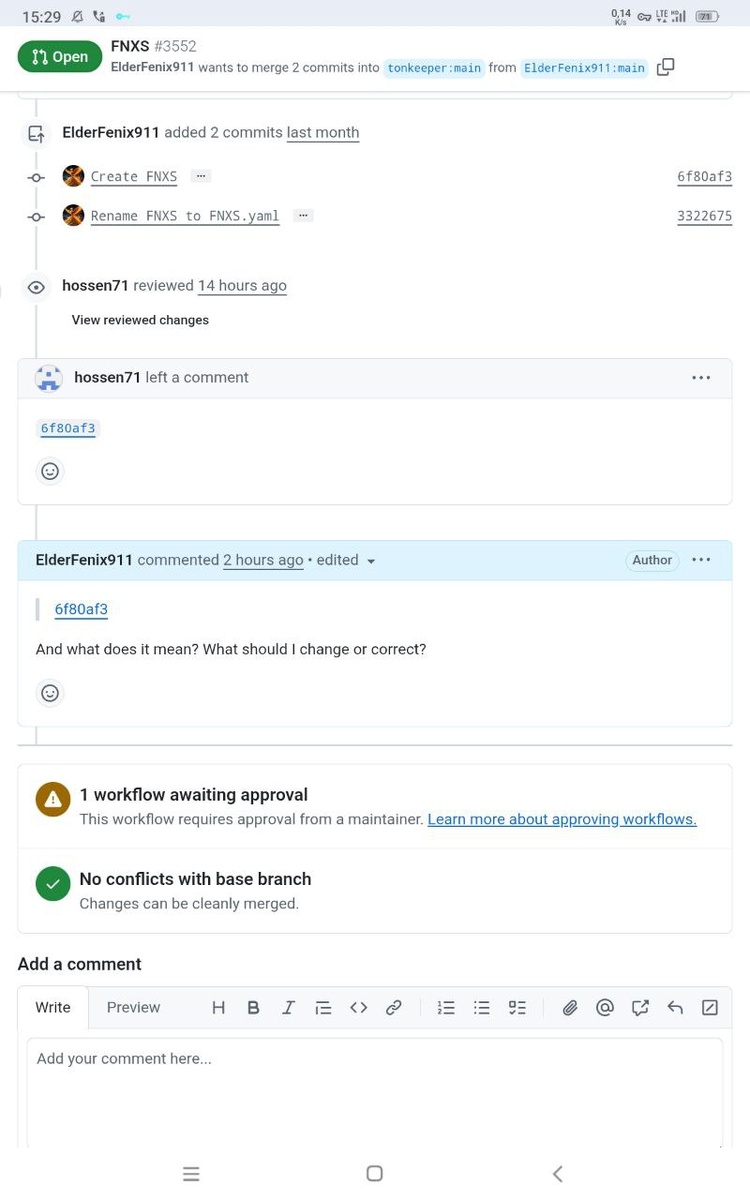Insert a task list with the checklist icon
This screenshot has height=1200, width=750.
[x=517, y=1008]
